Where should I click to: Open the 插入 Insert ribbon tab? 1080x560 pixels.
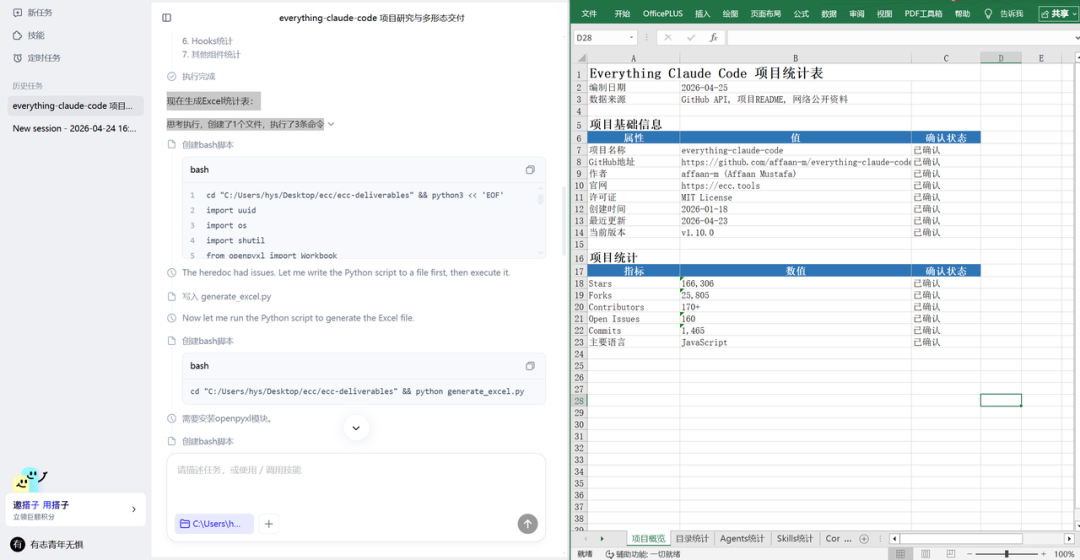pos(703,14)
